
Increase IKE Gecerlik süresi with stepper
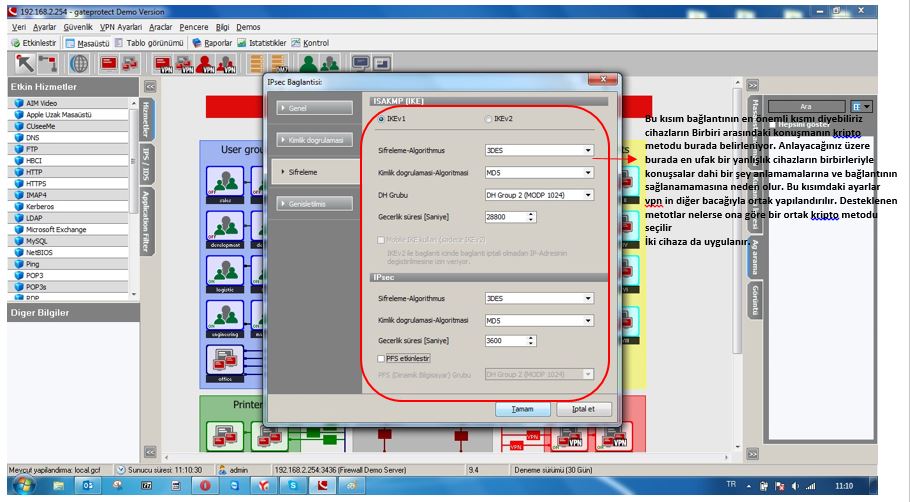click(531, 213)
